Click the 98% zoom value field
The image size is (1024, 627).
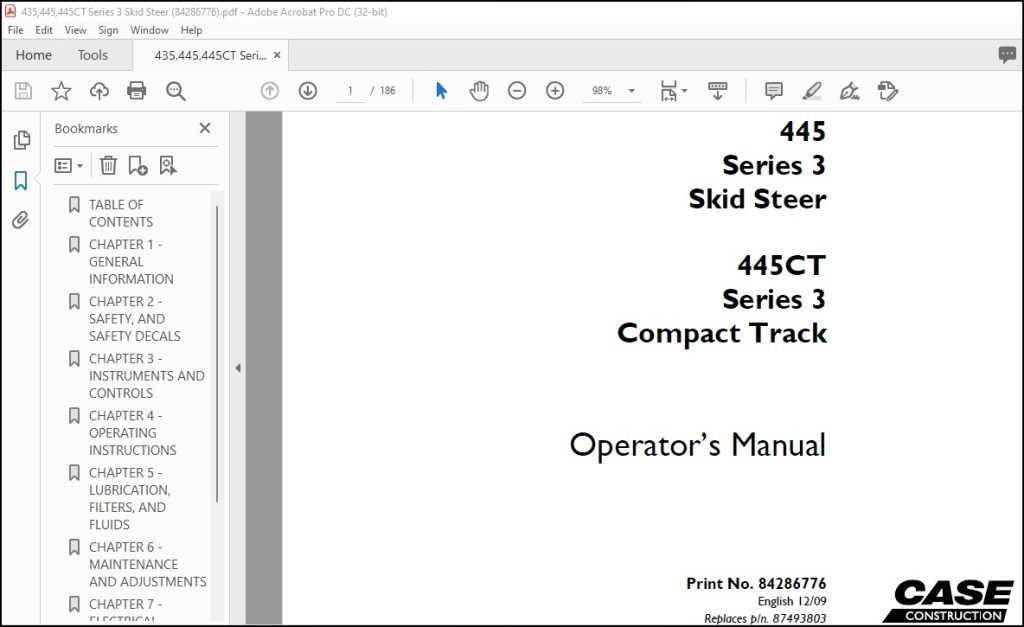(x=602, y=91)
